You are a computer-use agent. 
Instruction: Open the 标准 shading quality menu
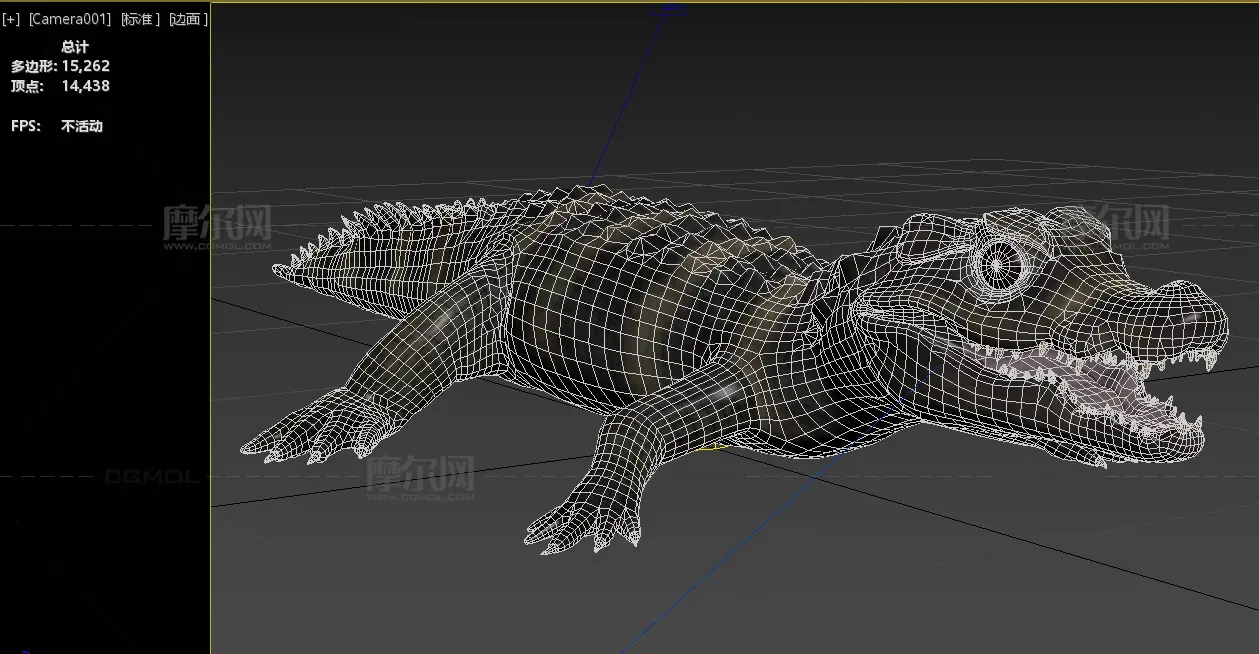point(140,19)
